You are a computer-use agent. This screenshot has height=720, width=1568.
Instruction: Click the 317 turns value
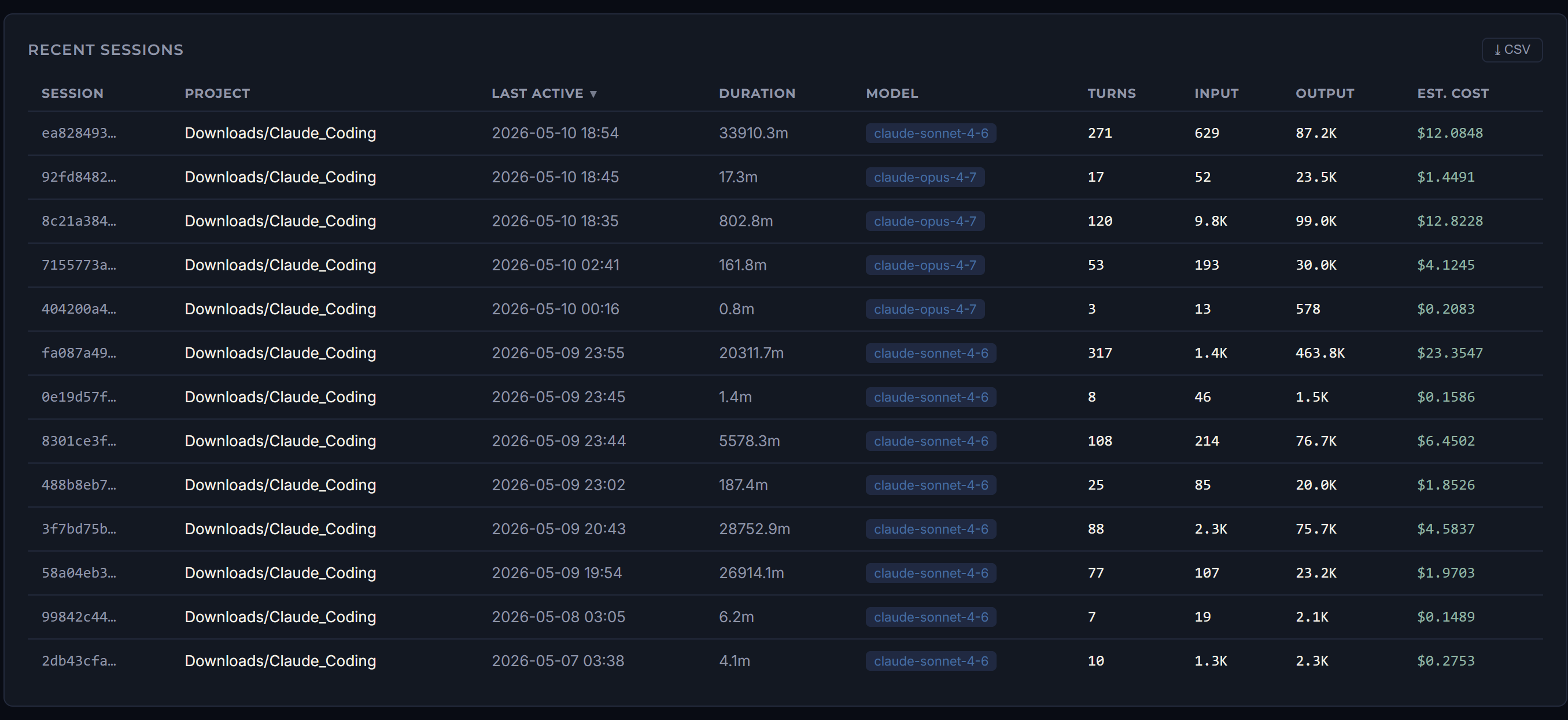(x=1100, y=352)
